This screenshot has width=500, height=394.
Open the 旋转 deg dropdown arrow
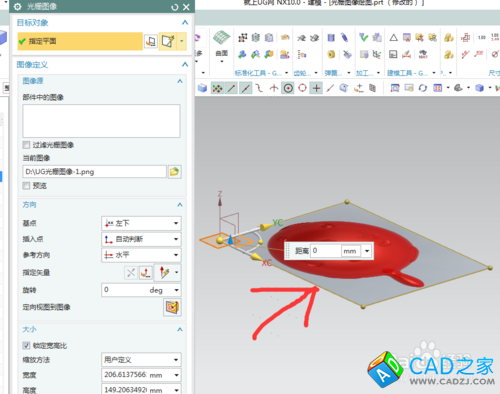tap(176, 290)
